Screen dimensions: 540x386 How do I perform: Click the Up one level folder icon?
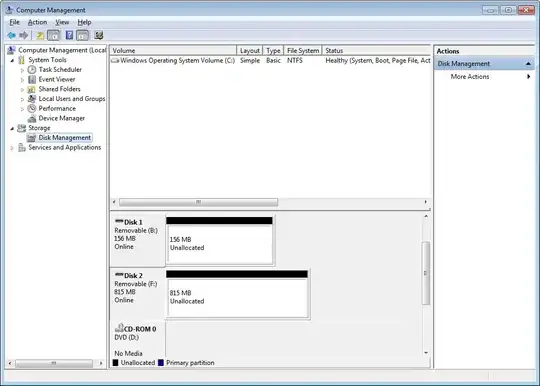40,35
